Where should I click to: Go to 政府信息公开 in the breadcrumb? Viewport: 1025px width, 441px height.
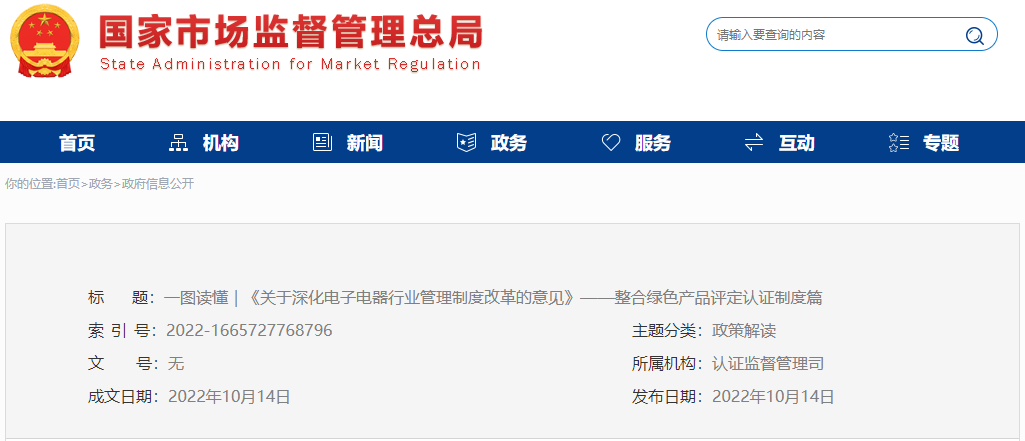tap(158, 184)
